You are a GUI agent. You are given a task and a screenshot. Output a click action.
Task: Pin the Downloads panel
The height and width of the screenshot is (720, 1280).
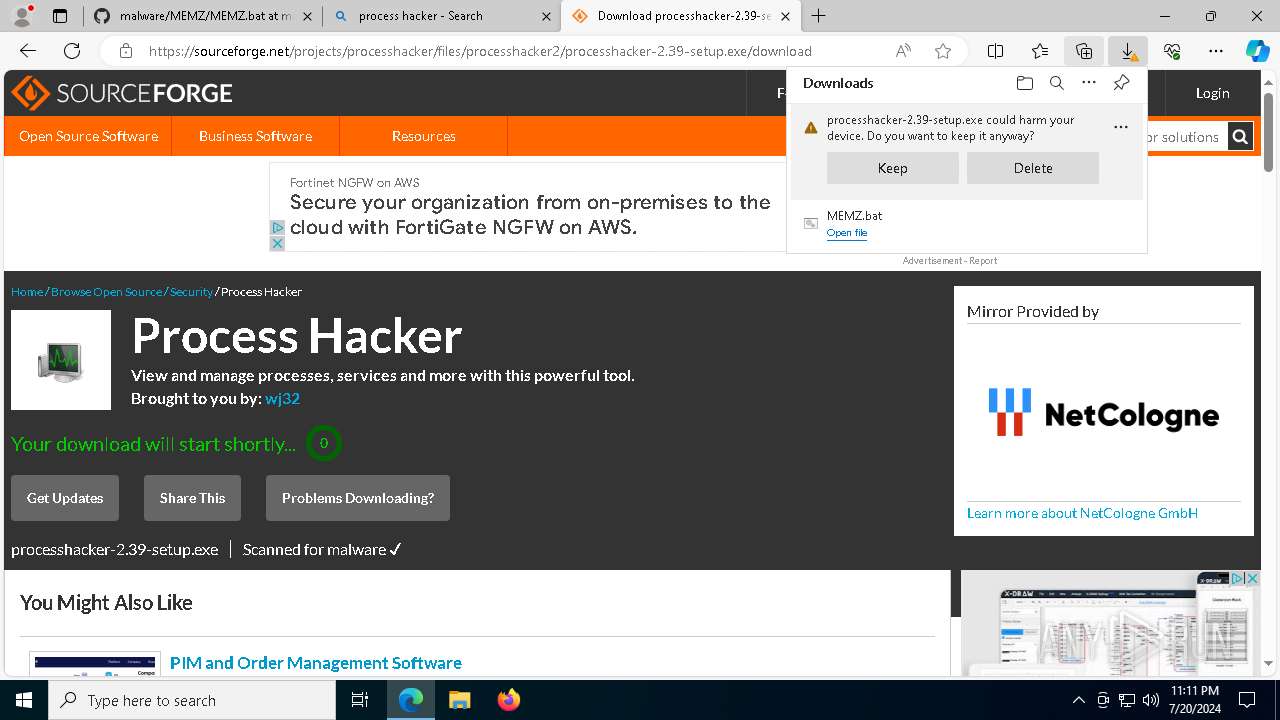point(1122,83)
